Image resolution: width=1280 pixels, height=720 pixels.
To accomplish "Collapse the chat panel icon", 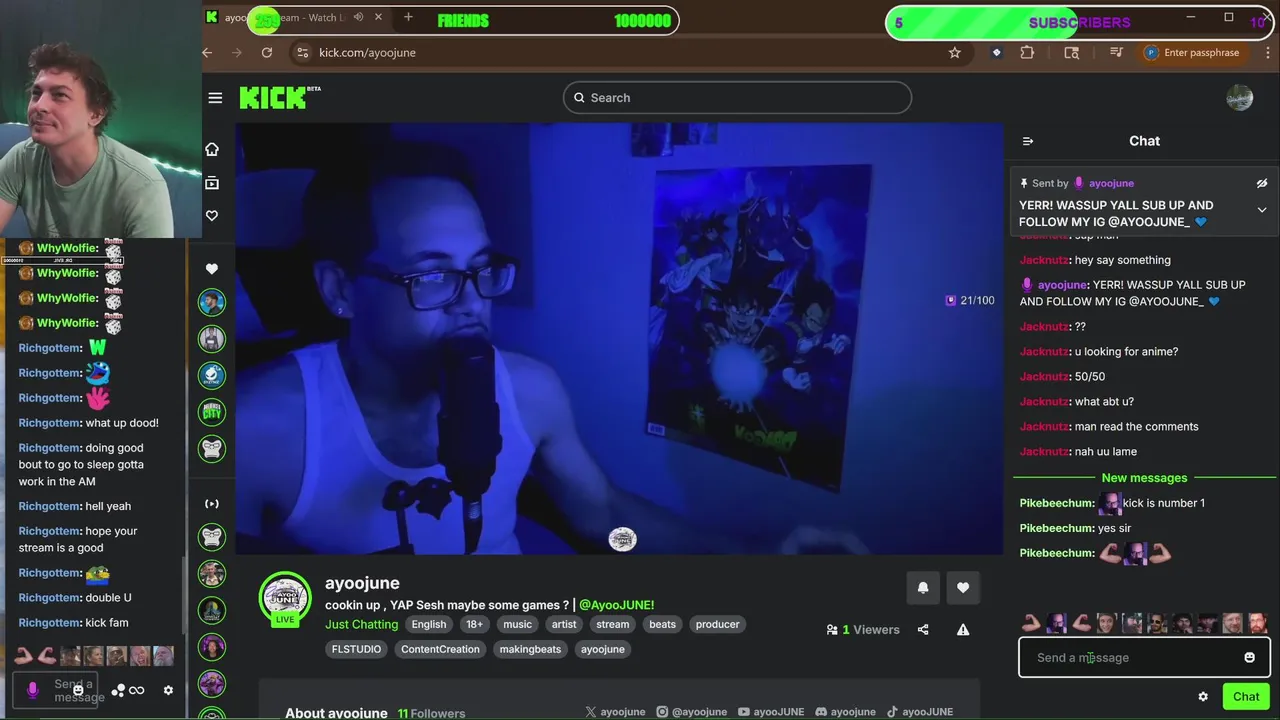I will pyautogui.click(x=1028, y=141).
